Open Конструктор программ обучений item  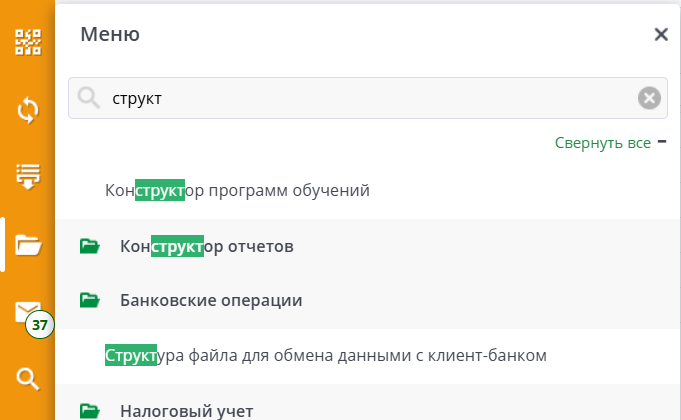[237, 190]
